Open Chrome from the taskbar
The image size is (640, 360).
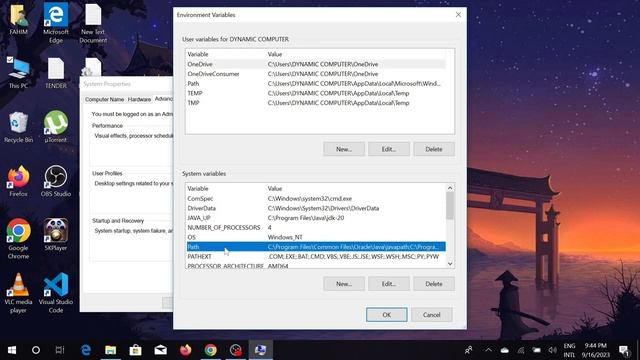pyautogui.click(x=211, y=350)
